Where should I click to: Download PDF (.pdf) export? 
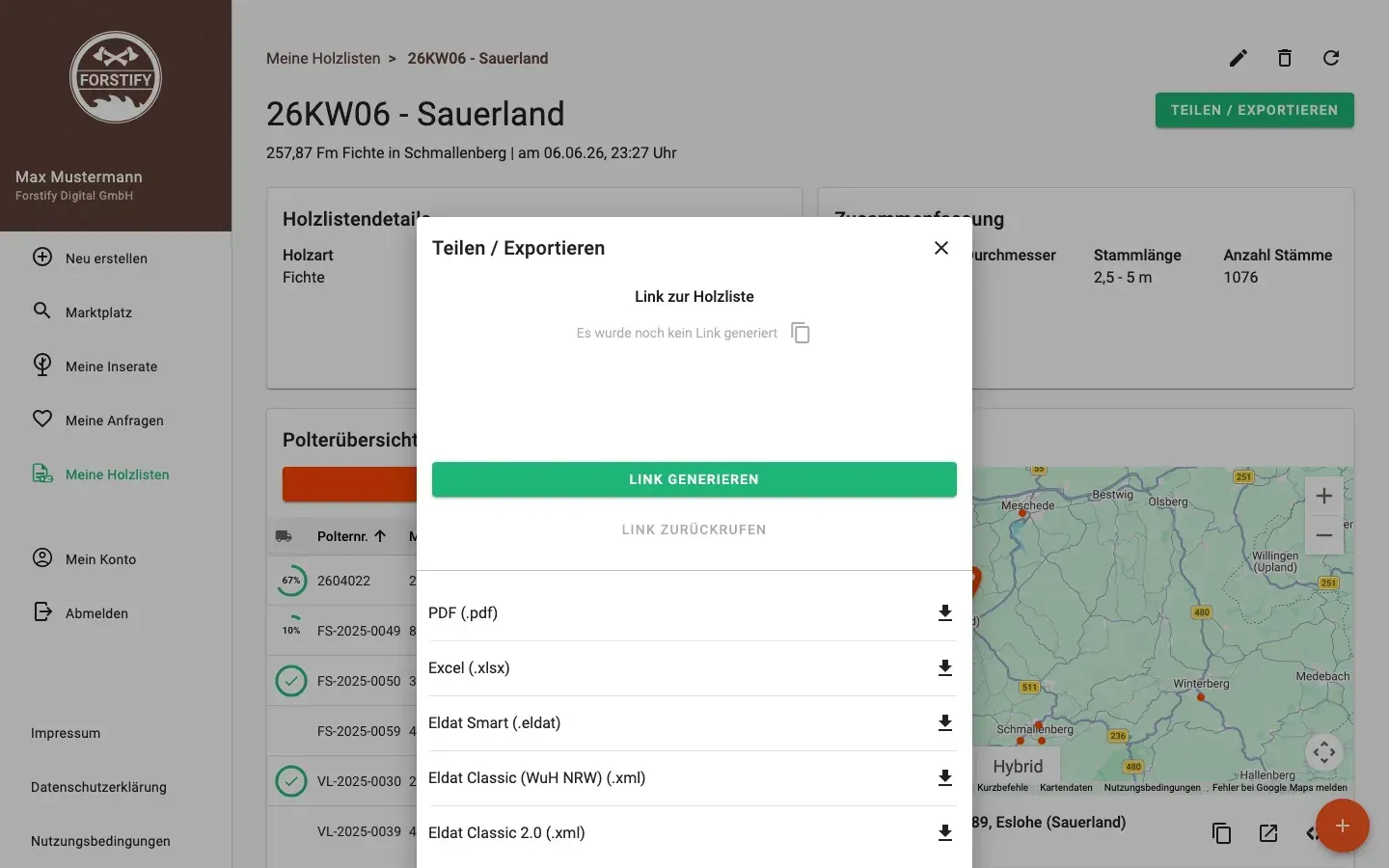coord(945,613)
